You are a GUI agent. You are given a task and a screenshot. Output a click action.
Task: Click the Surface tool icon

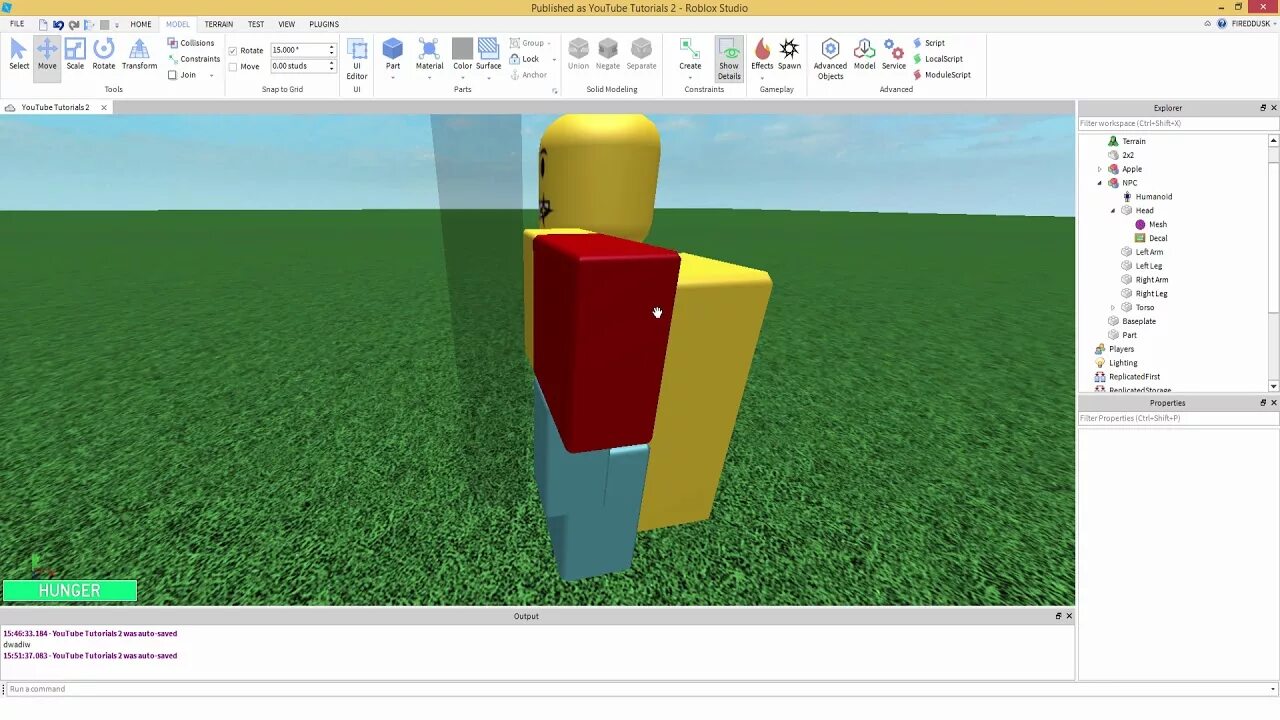click(x=488, y=48)
